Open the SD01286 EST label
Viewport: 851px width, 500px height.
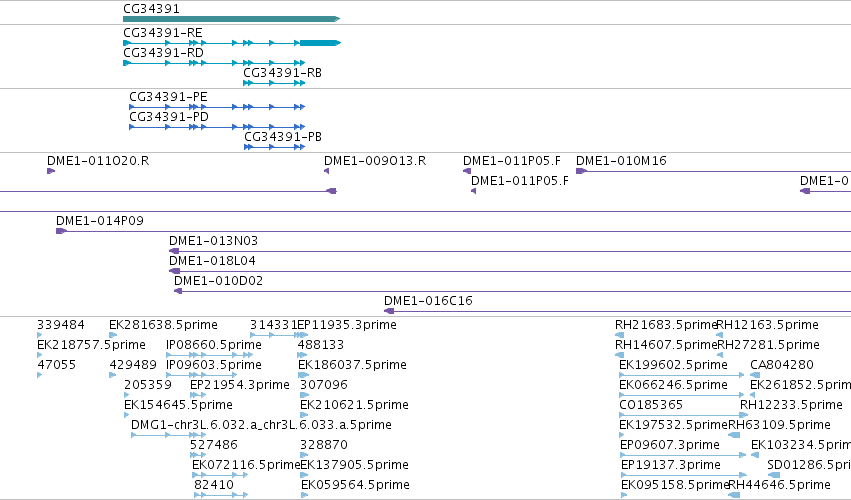[x=809, y=465]
